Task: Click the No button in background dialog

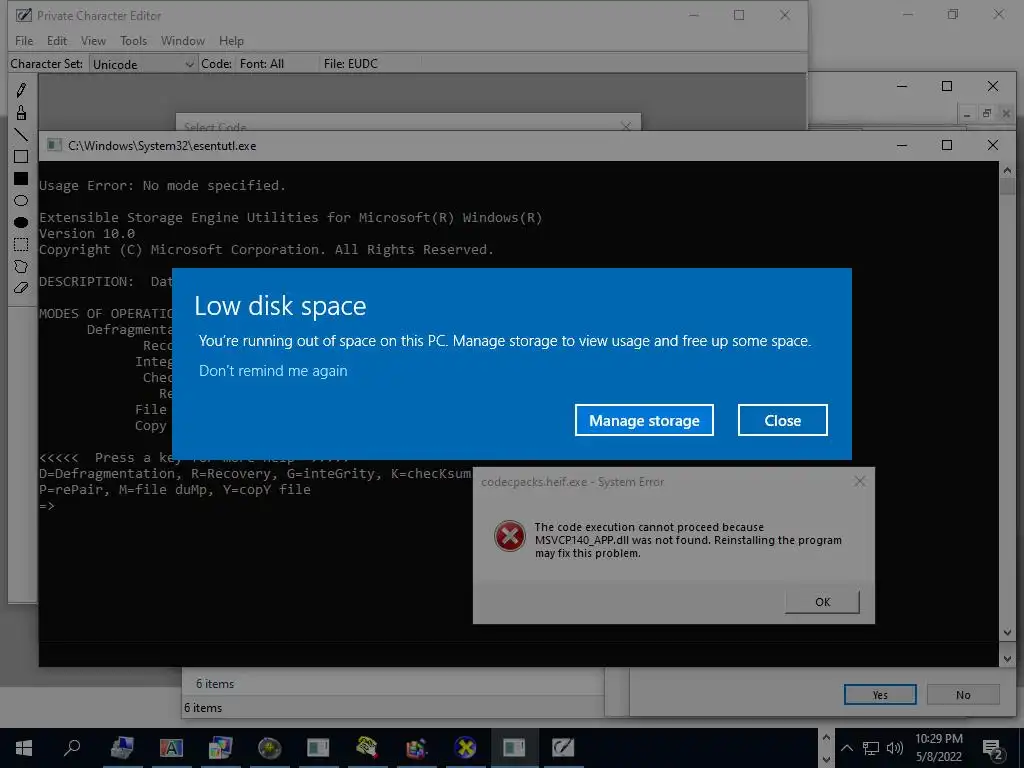Action: (x=963, y=695)
